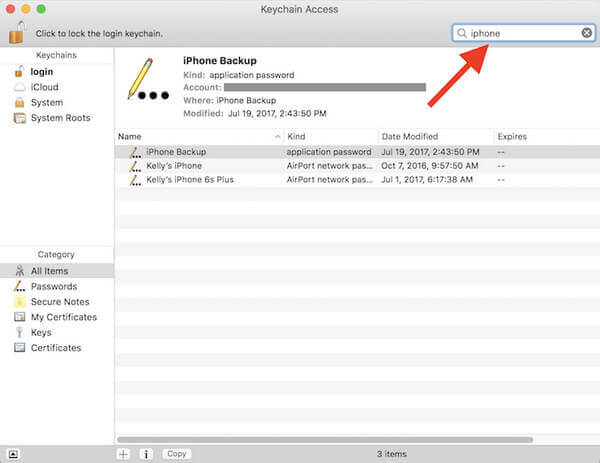
Task: Clear the search field with the X button
Action: (587, 33)
